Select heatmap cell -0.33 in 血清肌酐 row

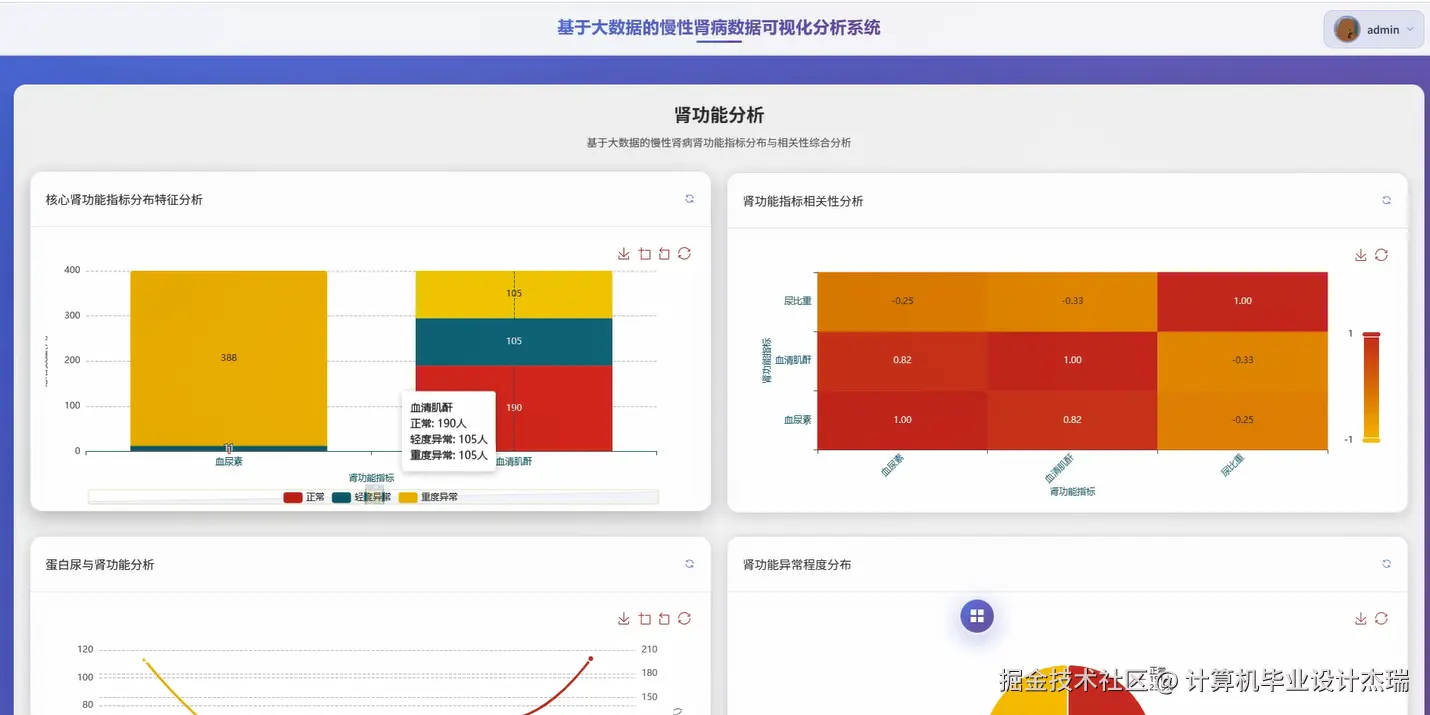click(1243, 360)
